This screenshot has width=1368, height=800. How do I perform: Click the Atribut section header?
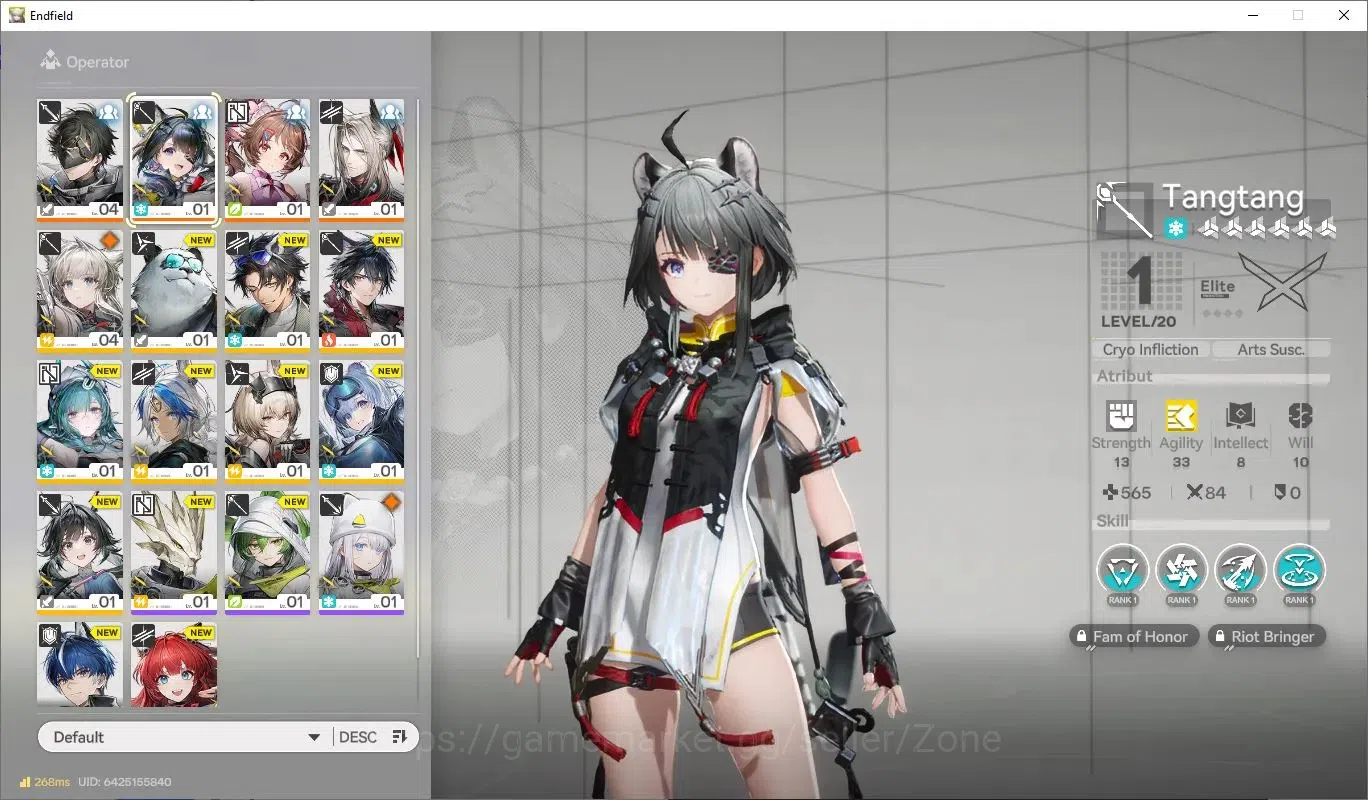1124,376
